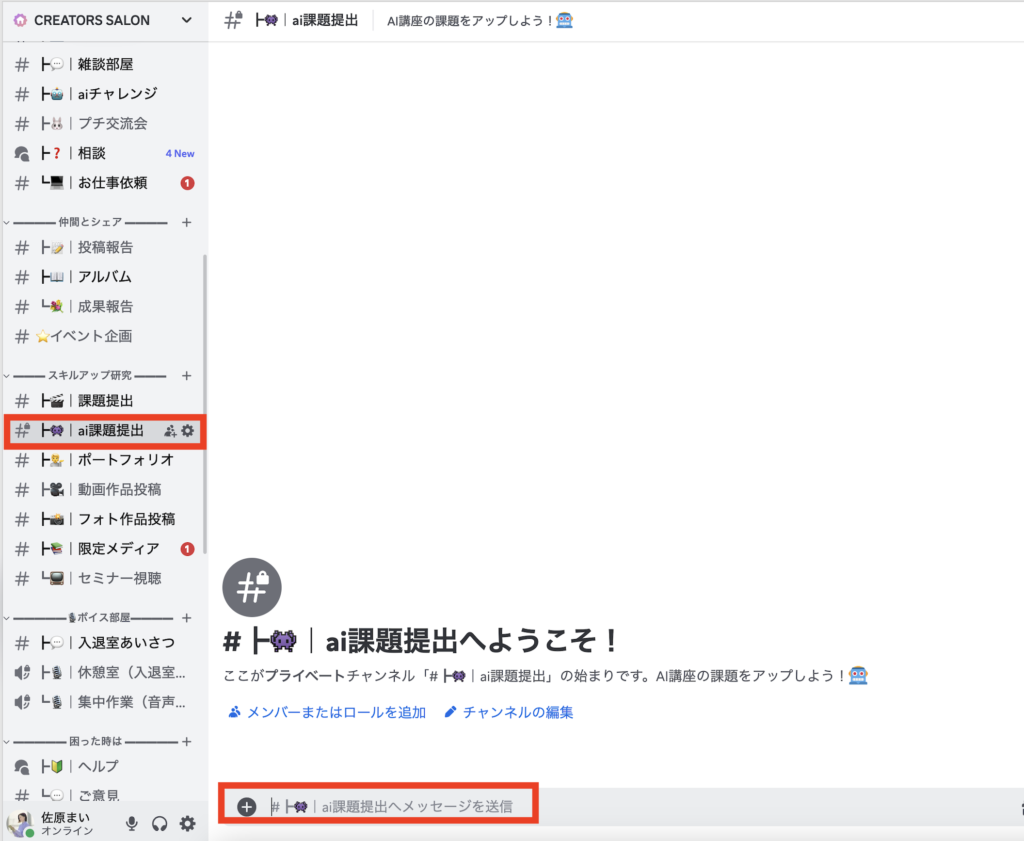Add a channel to スキルアップ研究 category
Viewport: 1024px width, 841px height.
[x=187, y=375]
